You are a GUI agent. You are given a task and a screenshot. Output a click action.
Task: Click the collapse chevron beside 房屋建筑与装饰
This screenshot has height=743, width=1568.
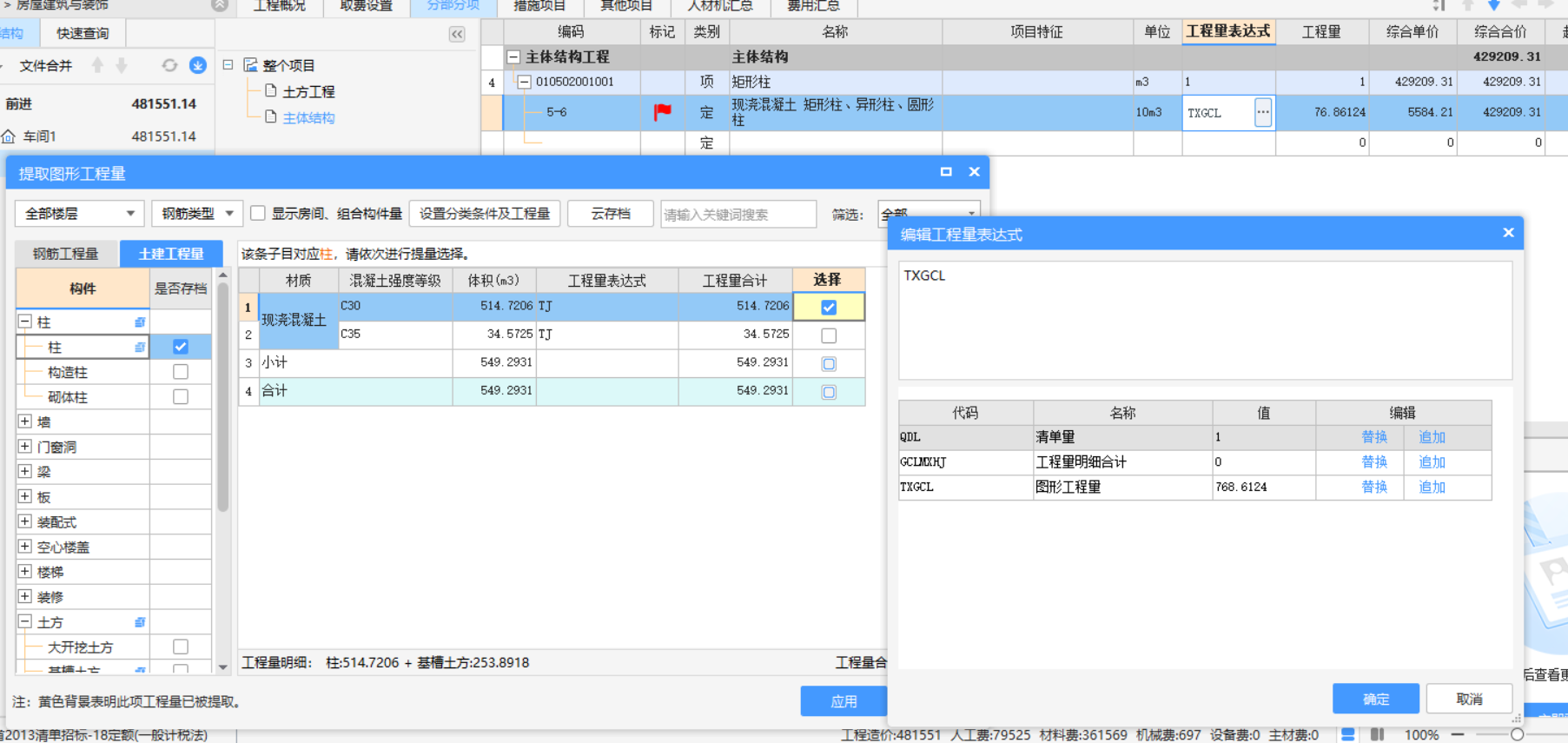pyautogui.click(x=220, y=4)
